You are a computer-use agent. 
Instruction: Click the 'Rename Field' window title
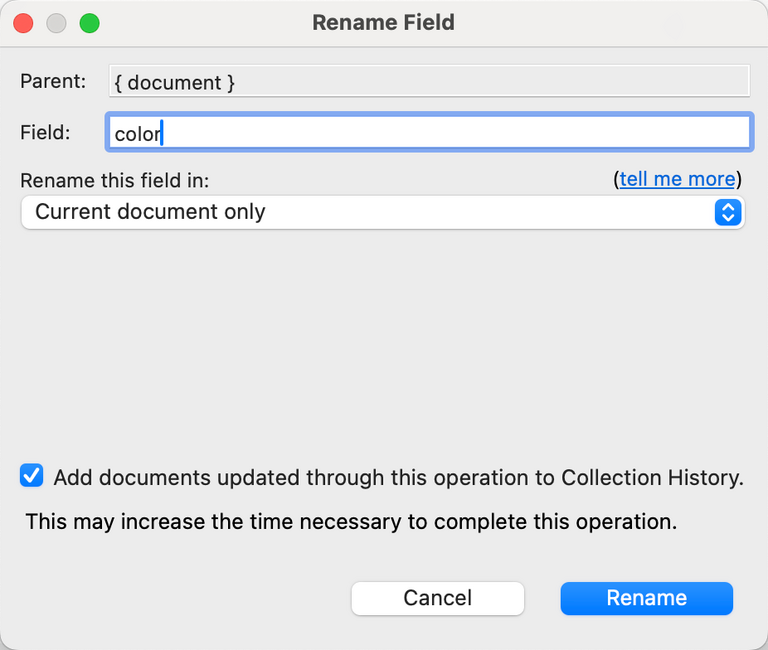point(383,22)
